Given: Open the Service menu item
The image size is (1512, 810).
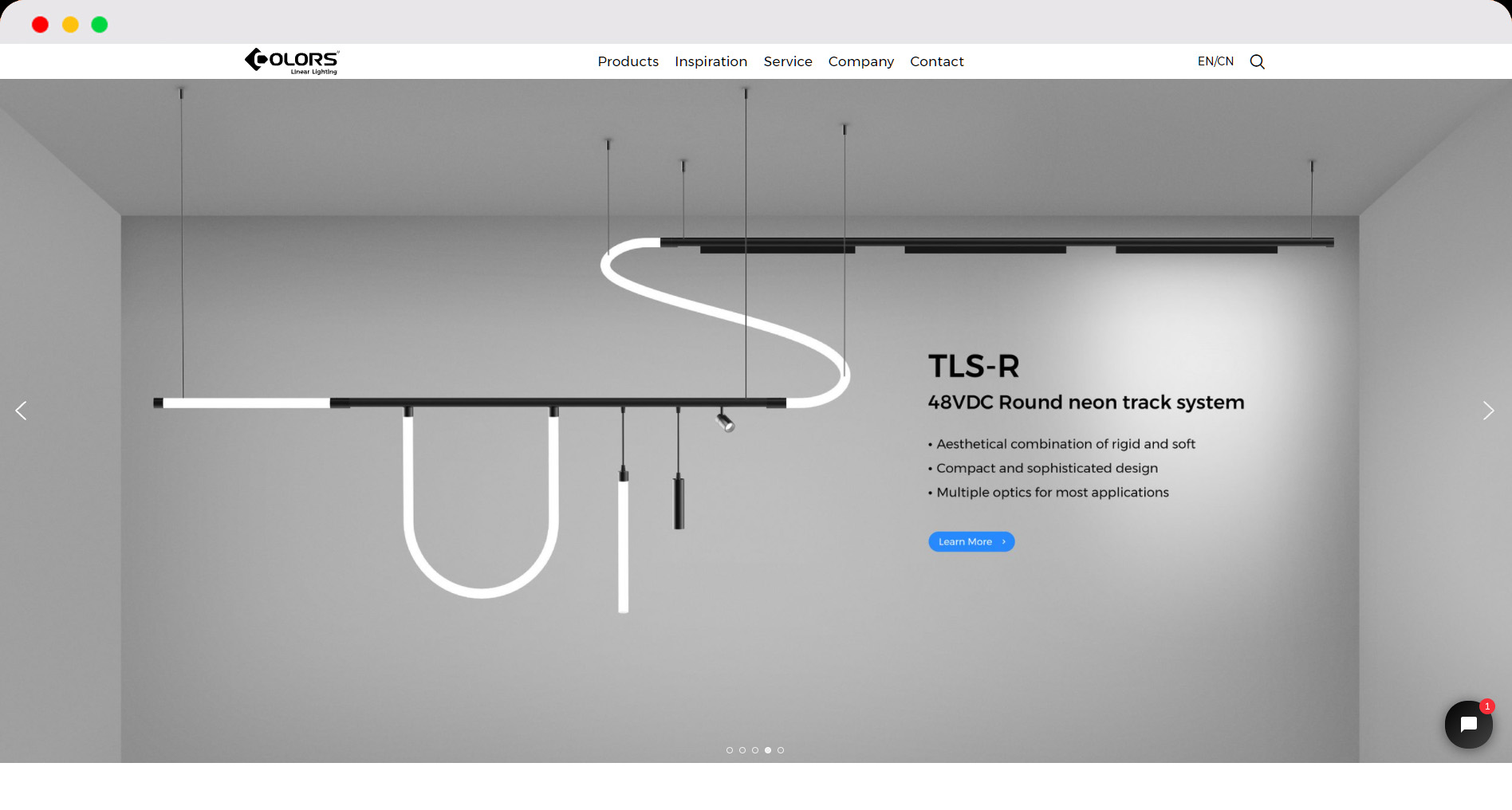Looking at the screenshot, I should click(x=787, y=61).
